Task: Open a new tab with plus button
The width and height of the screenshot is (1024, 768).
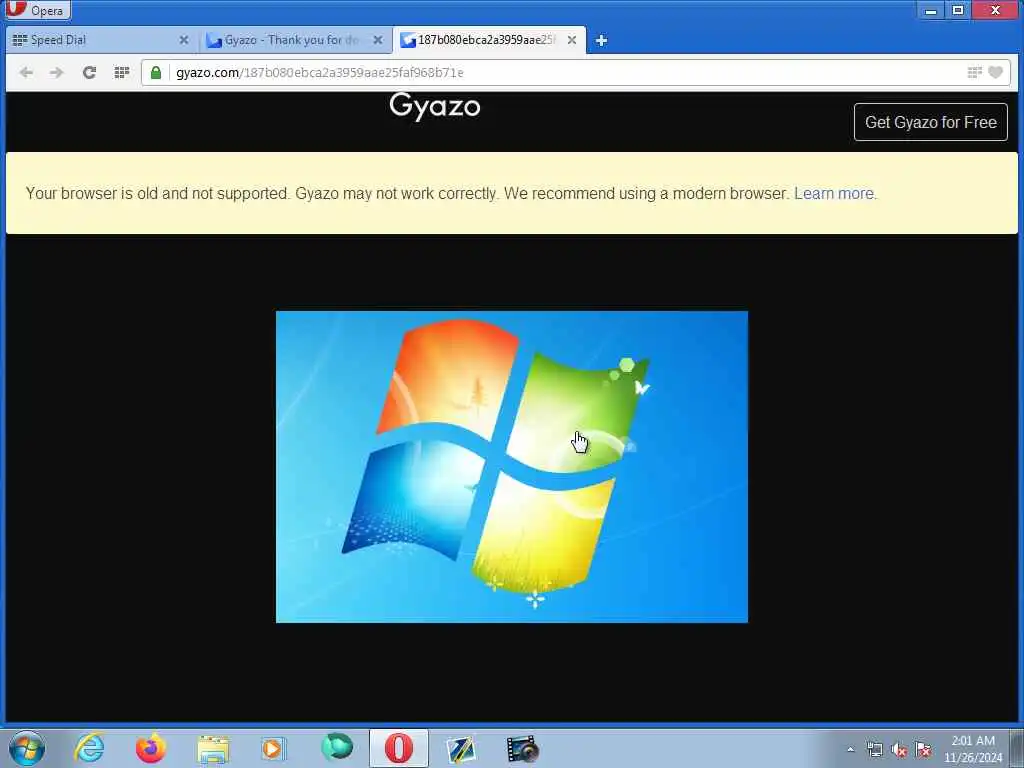Action: click(601, 40)
